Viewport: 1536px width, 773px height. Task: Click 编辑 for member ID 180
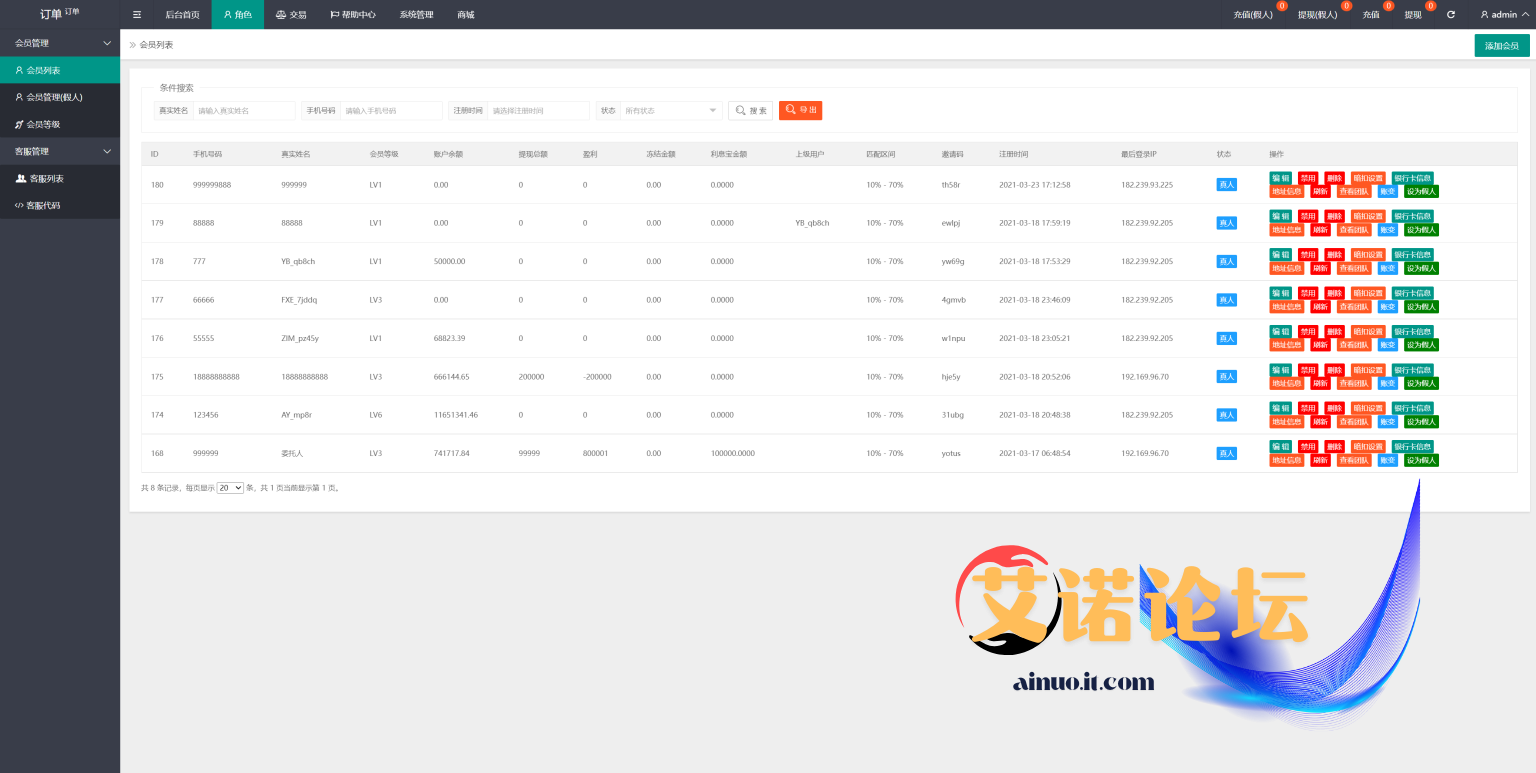coord(1281,177)
